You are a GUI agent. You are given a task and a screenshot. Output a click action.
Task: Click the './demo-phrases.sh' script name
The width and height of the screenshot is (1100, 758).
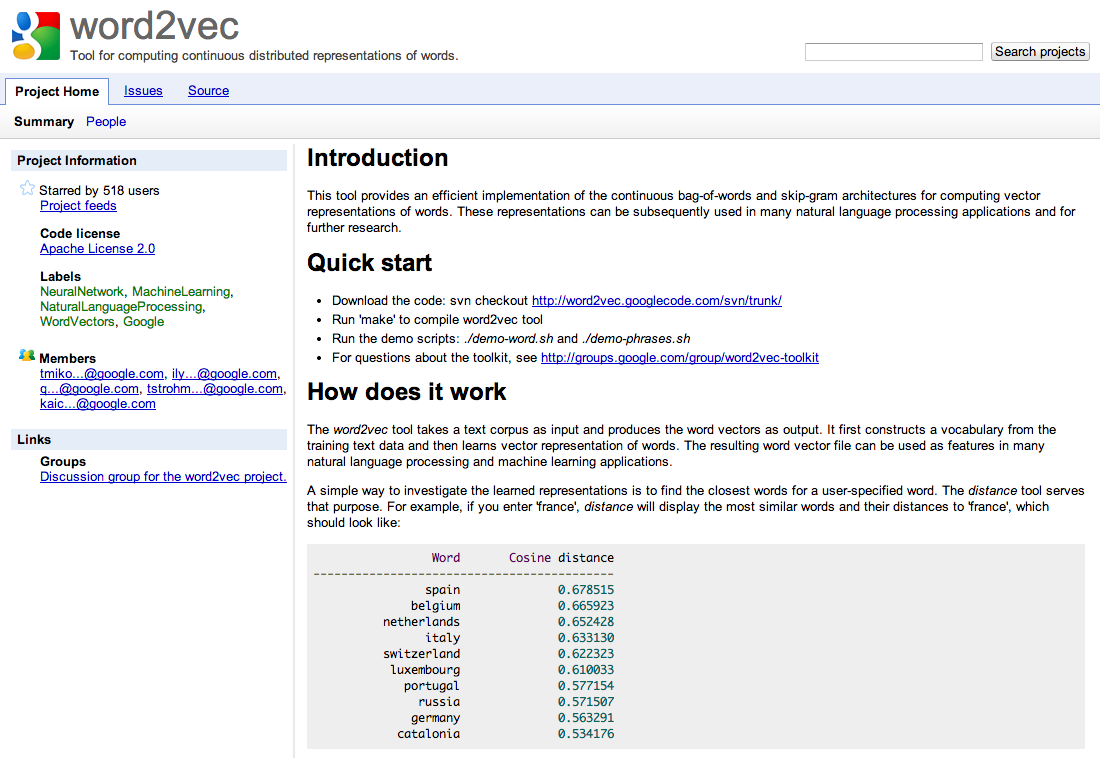[636, 338]
